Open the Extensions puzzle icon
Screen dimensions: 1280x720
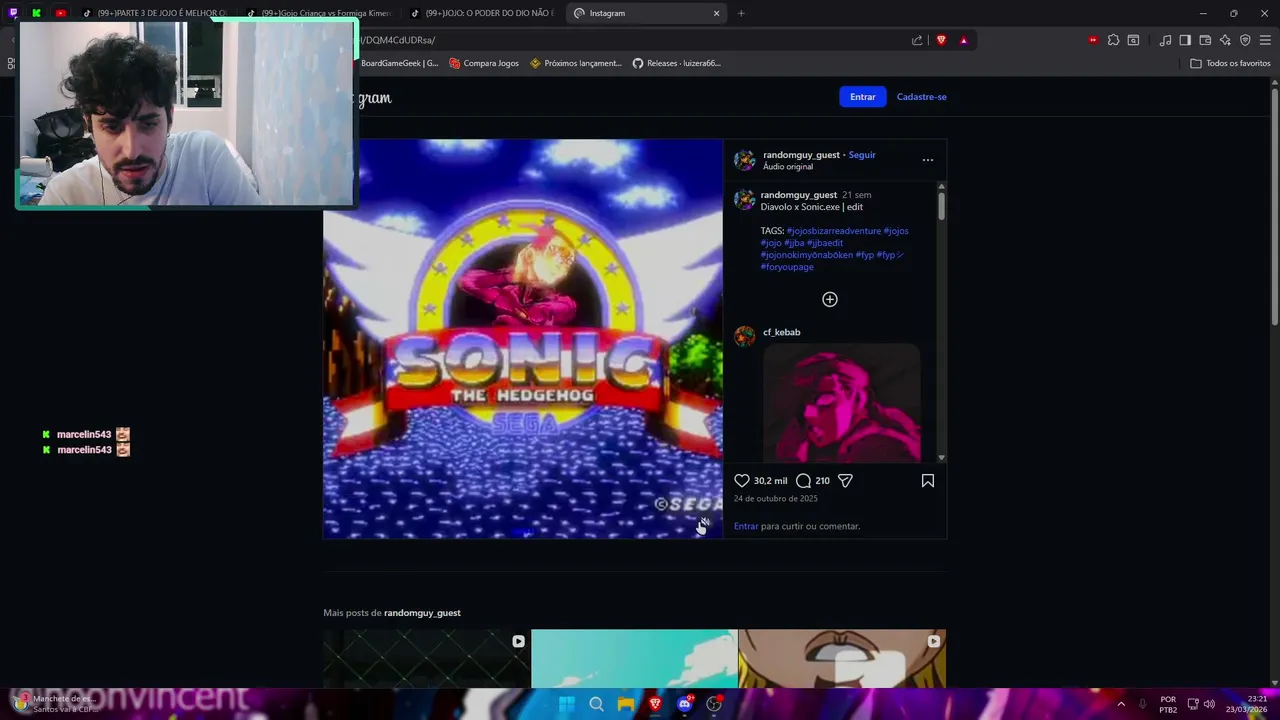[x=1113, y=40]
